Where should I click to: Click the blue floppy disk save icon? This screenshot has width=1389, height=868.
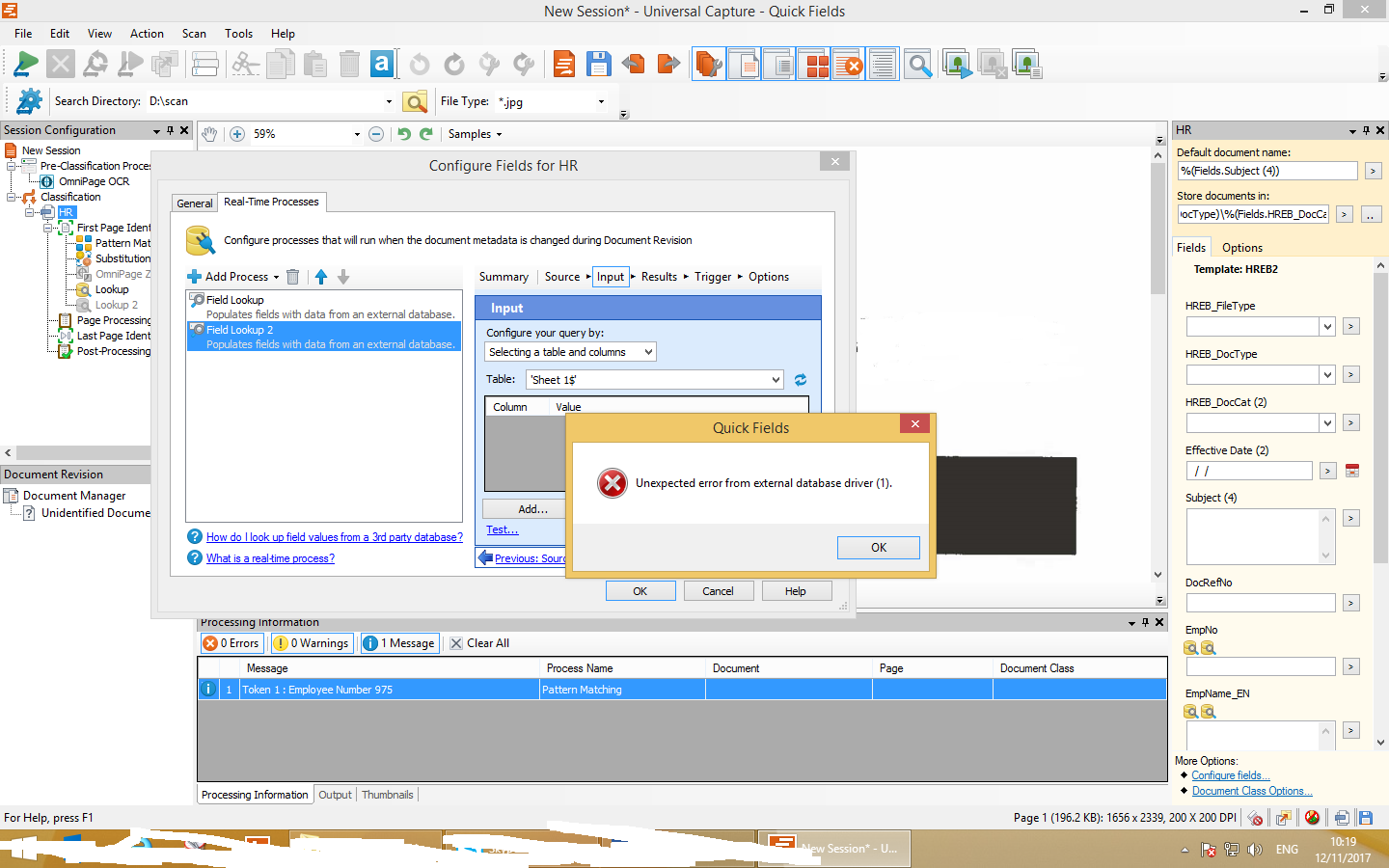[599, 65]
